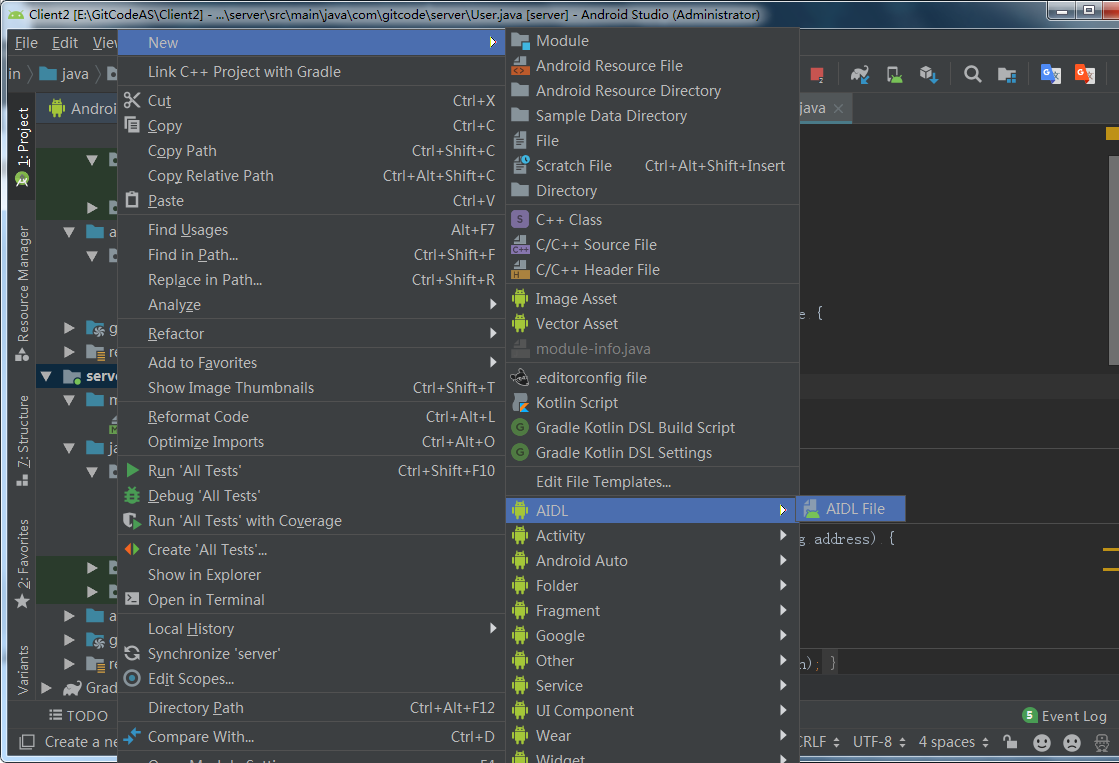The width and height of the screenshot is (1119, 763).
Task: Toggle the Z: Structure tool window
Action: click(23, 440)
